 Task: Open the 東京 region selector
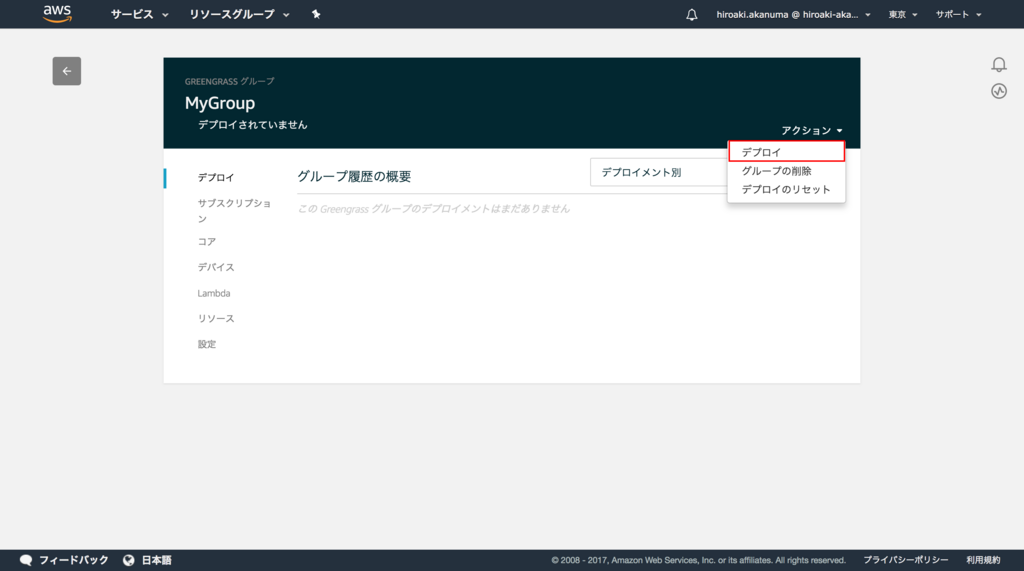click(903, 14)
